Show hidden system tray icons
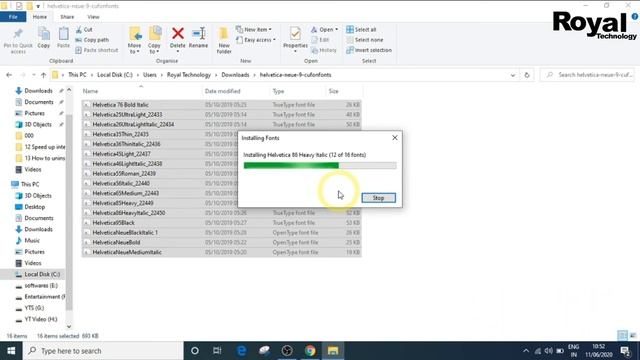640x360 pixels. [526, 351]
